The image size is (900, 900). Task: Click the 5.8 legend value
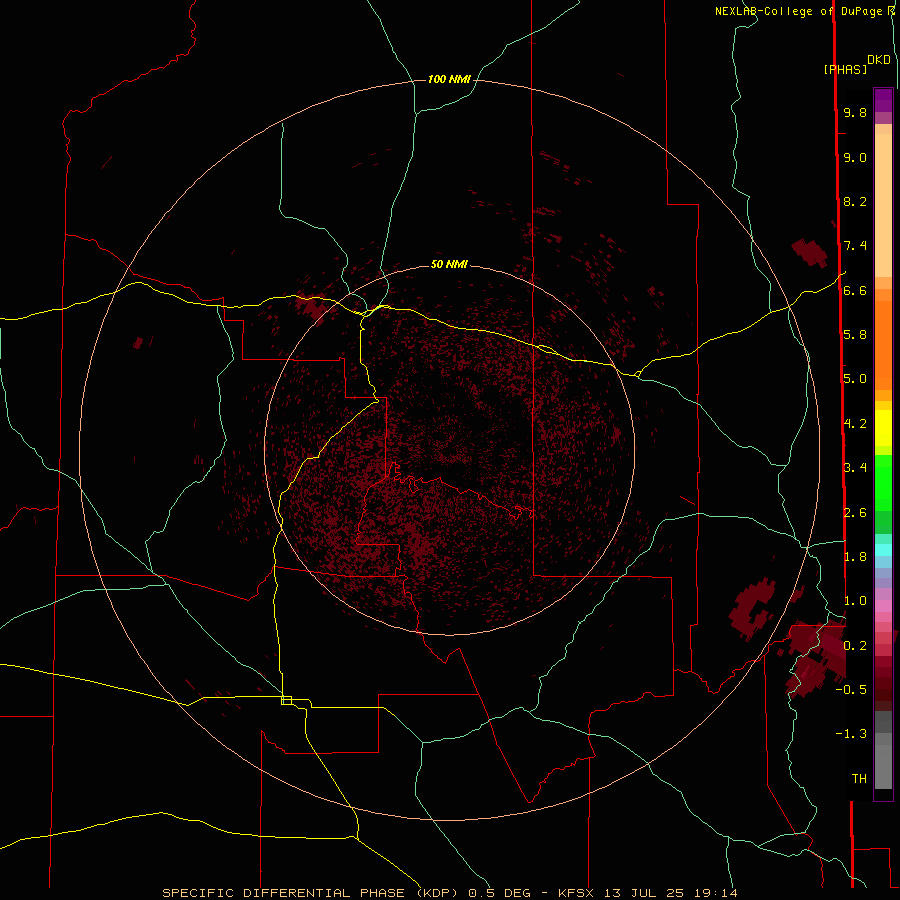point(855,335)
